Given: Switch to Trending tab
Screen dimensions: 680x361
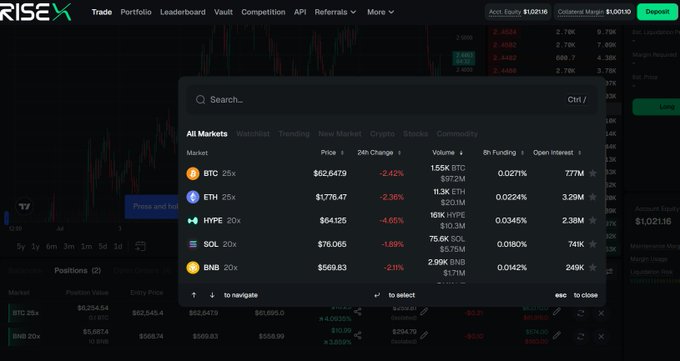Looking at the screenshot, I should [x=294, y=134].
